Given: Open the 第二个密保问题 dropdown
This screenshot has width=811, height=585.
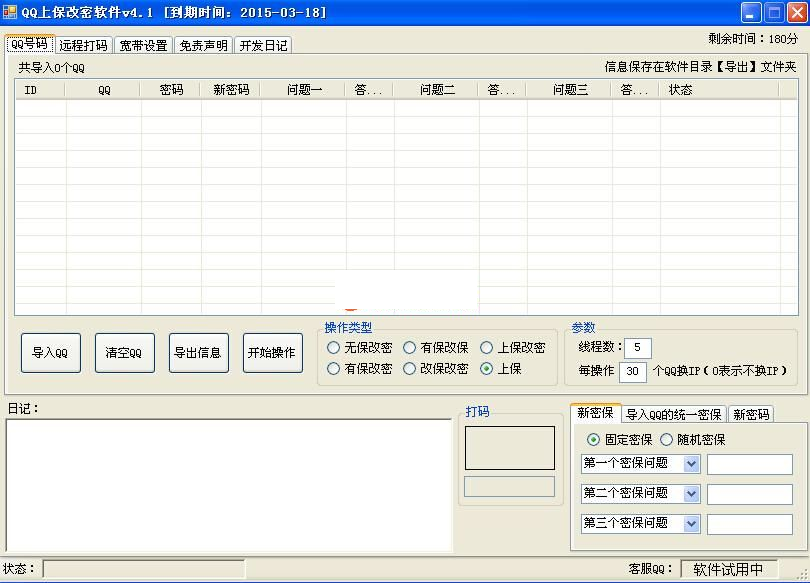Looking at the screenshot, I should pos(691,494).
